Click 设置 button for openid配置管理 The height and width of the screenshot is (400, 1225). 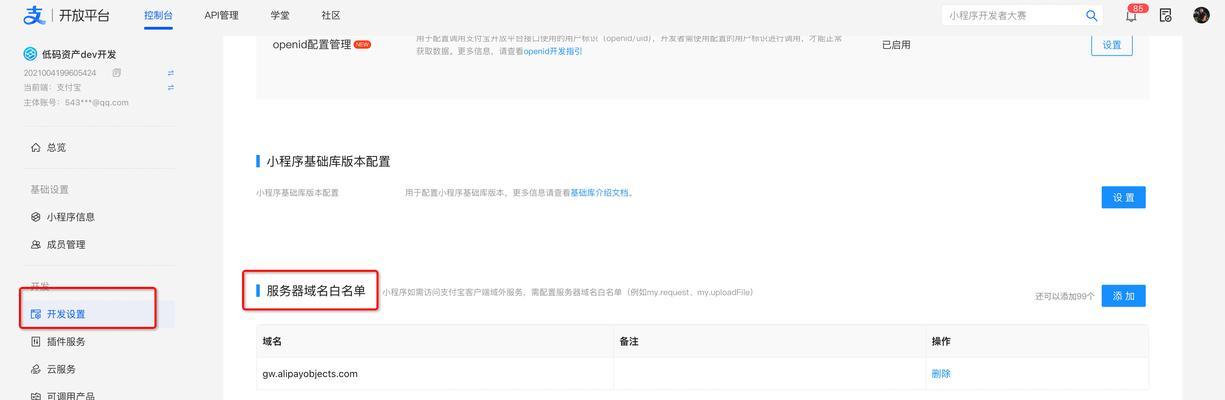1112,45
